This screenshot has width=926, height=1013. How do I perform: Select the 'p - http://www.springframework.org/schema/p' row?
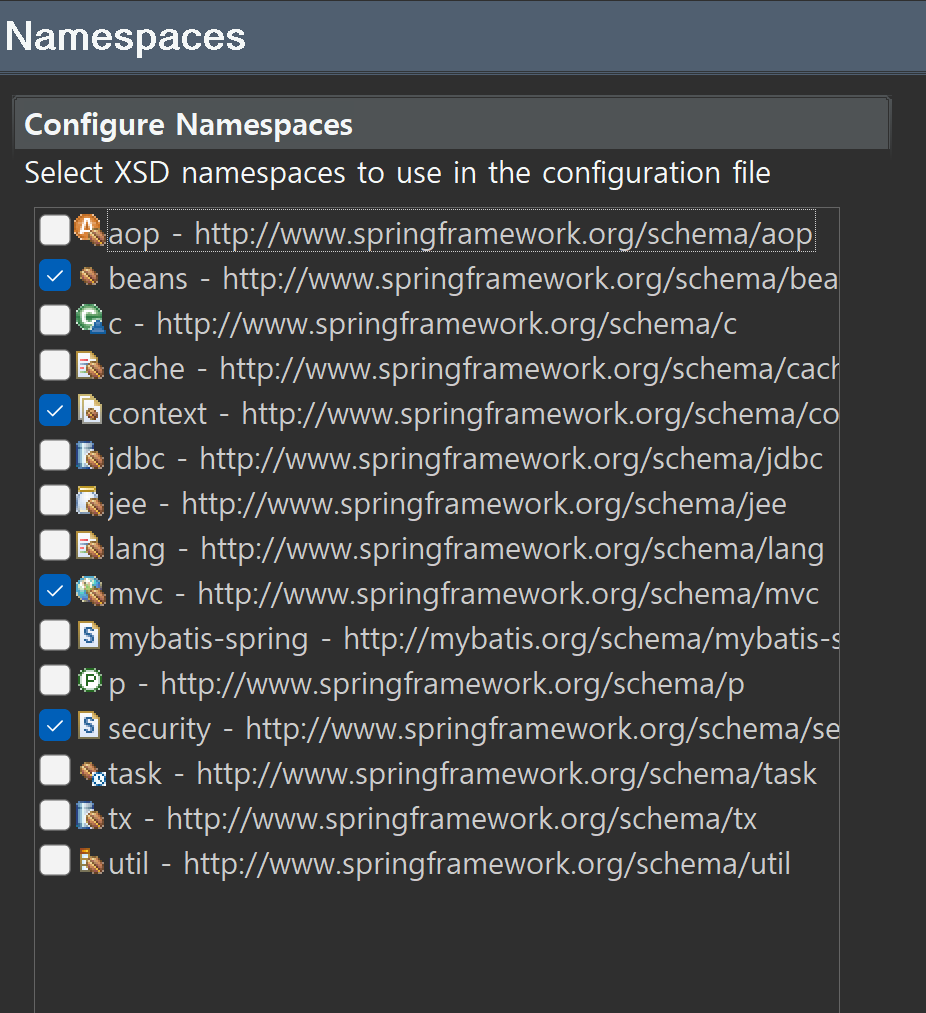pyautogui.click(x=426, y=684)
